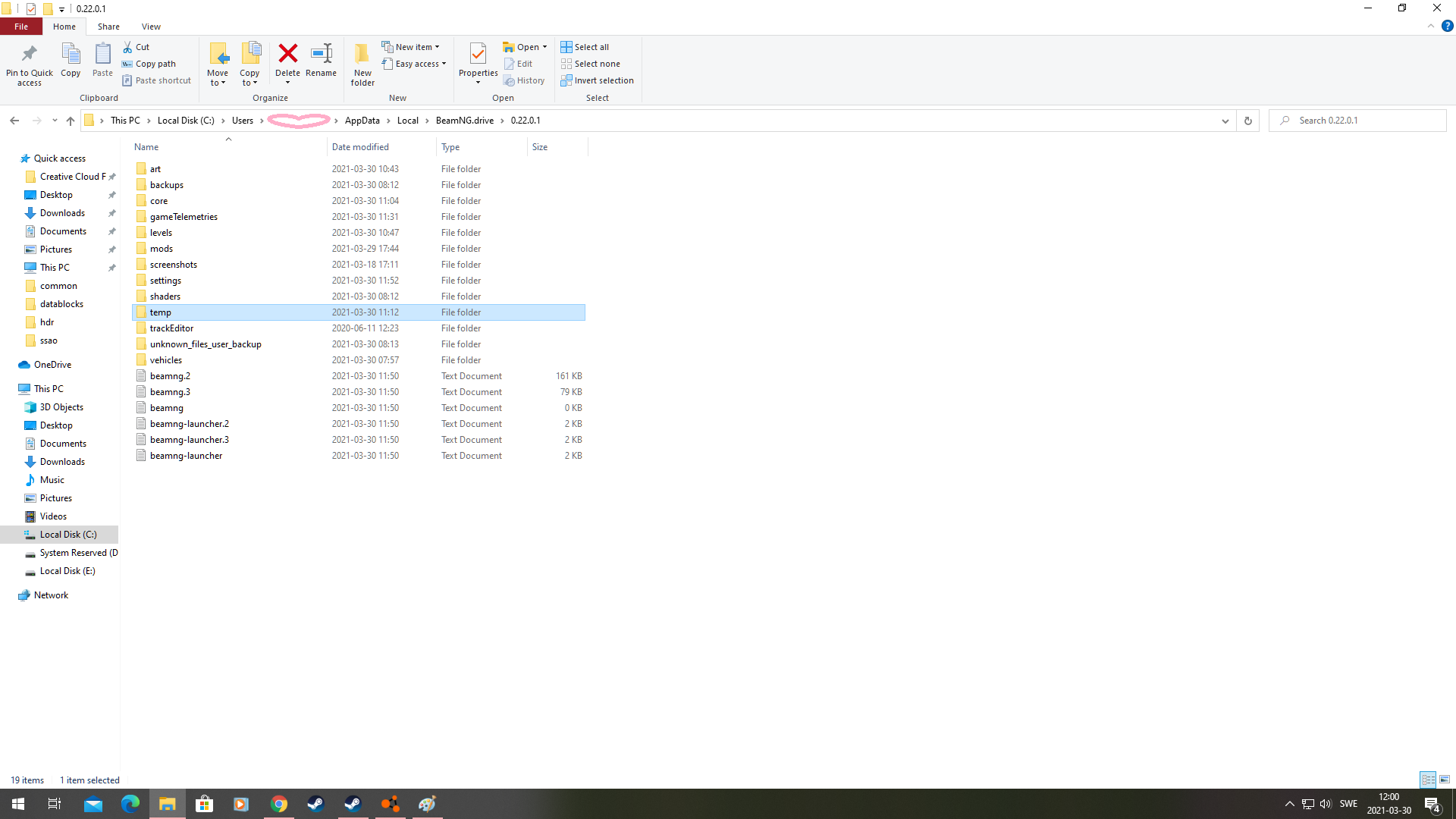Expand address bar history dropdown arrow
Screen dimensions: 1456x819
pyautogui.click(x=1225, y=121)
